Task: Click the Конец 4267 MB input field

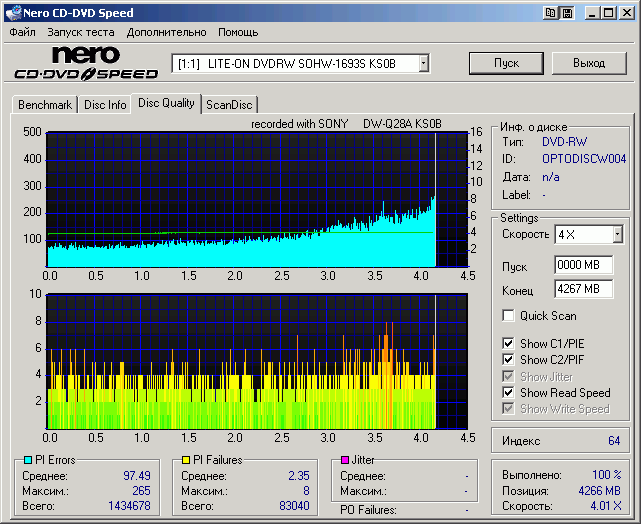Action: 583,289
